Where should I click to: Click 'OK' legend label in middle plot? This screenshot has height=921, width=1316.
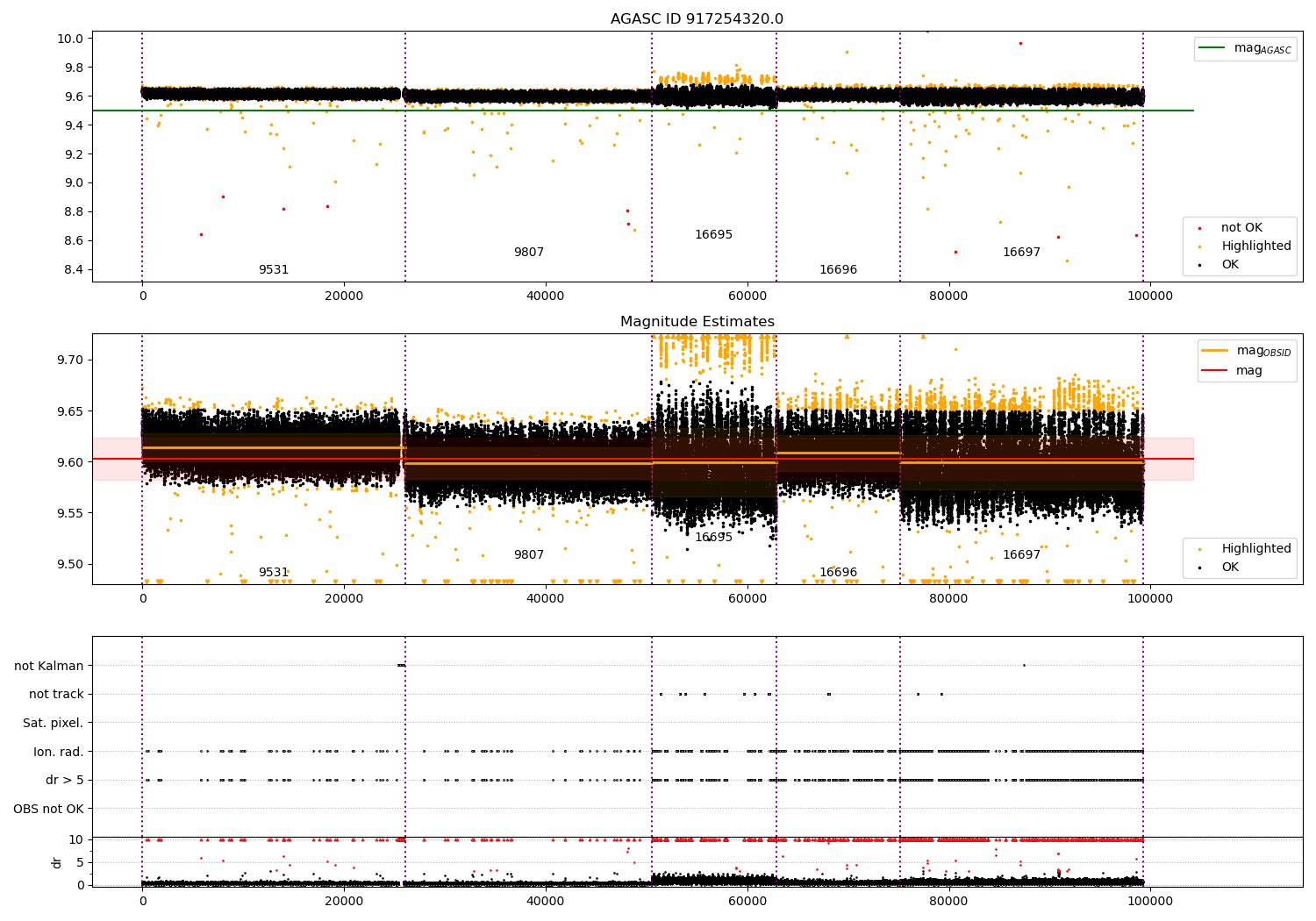[x=1230, y=568]
